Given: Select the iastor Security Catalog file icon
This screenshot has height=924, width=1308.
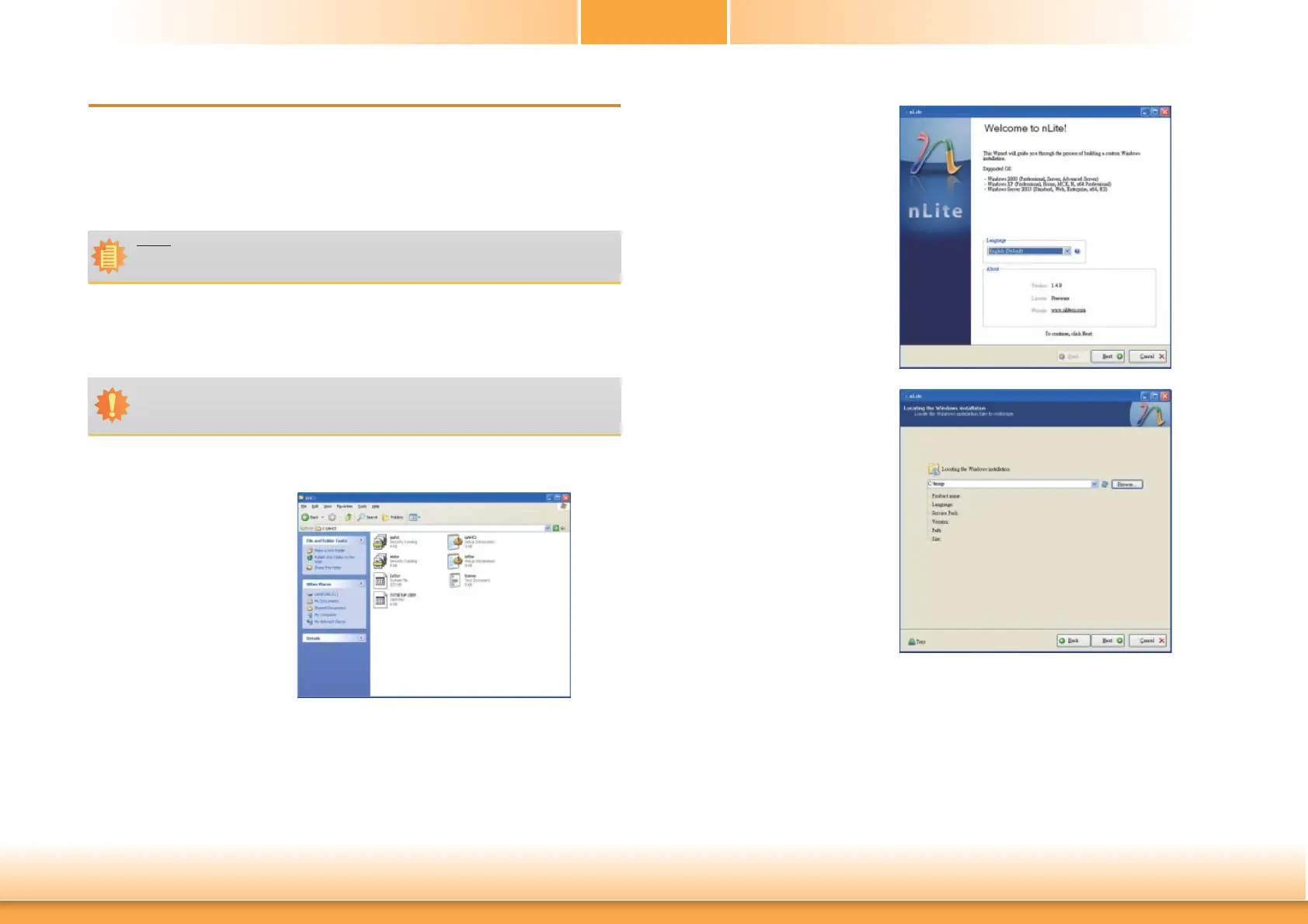Looking at the screenshot, I should coord(380,561).
